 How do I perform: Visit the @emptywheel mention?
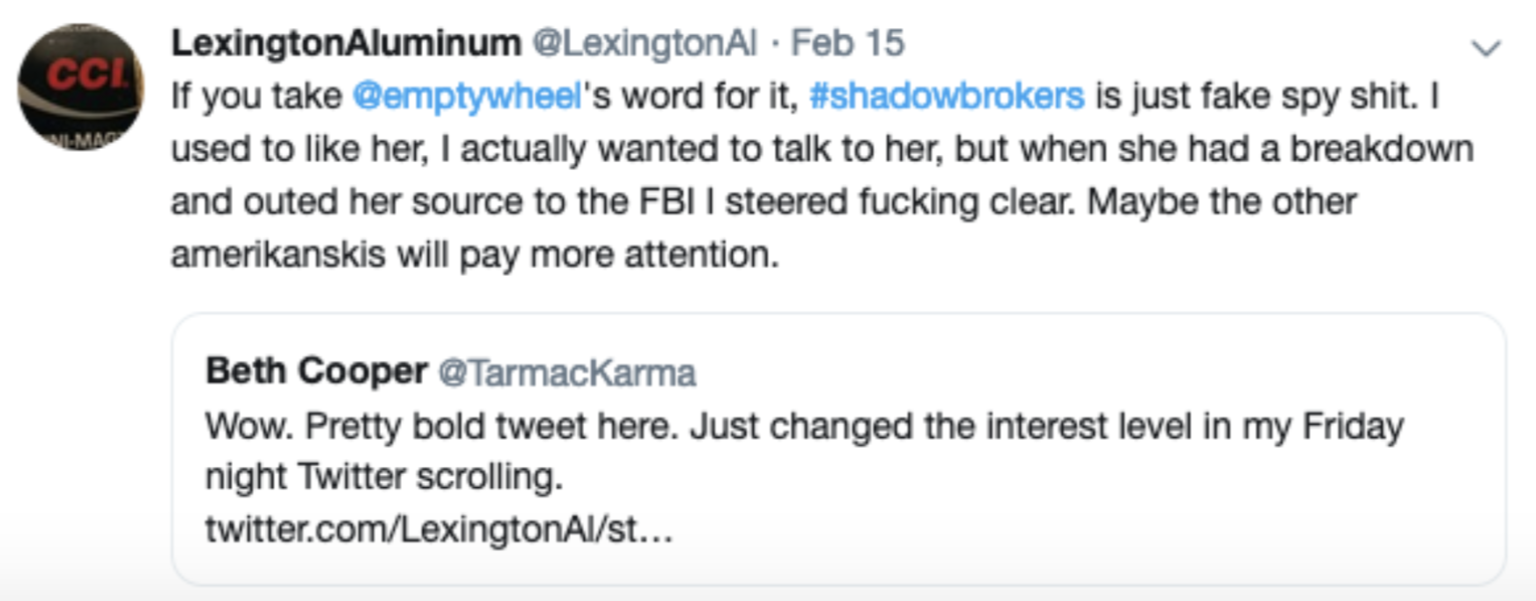pyautogui.click(x=467, y=96)
